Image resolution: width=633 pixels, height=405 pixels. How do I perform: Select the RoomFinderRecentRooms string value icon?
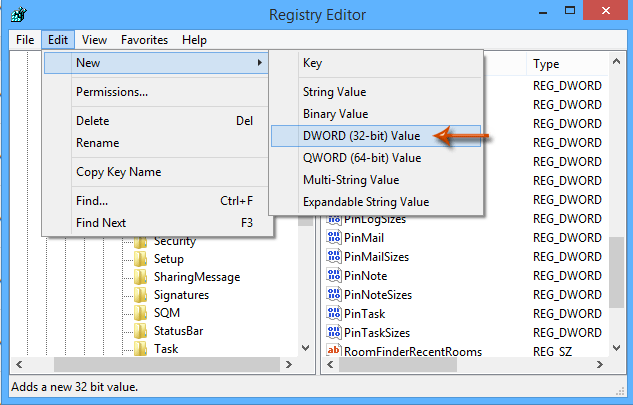(334, 350)
